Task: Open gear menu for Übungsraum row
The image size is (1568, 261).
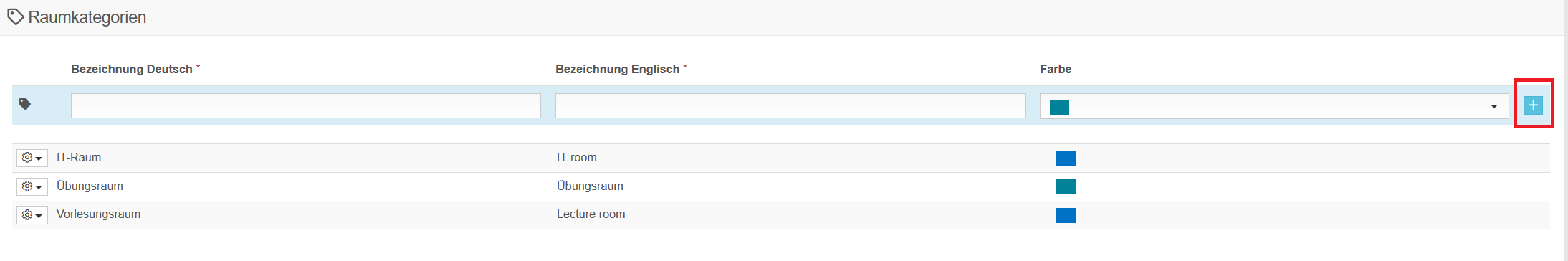Action: click(x=32, y=186)
